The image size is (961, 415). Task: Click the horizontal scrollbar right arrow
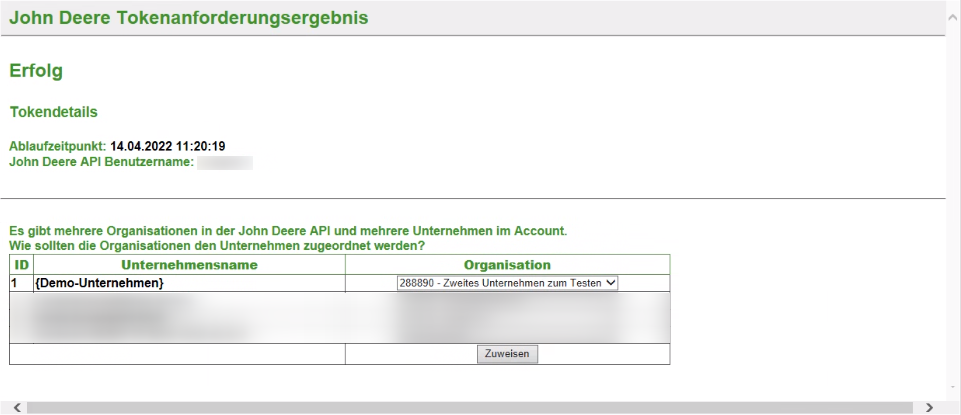click(x=931, y=407)
